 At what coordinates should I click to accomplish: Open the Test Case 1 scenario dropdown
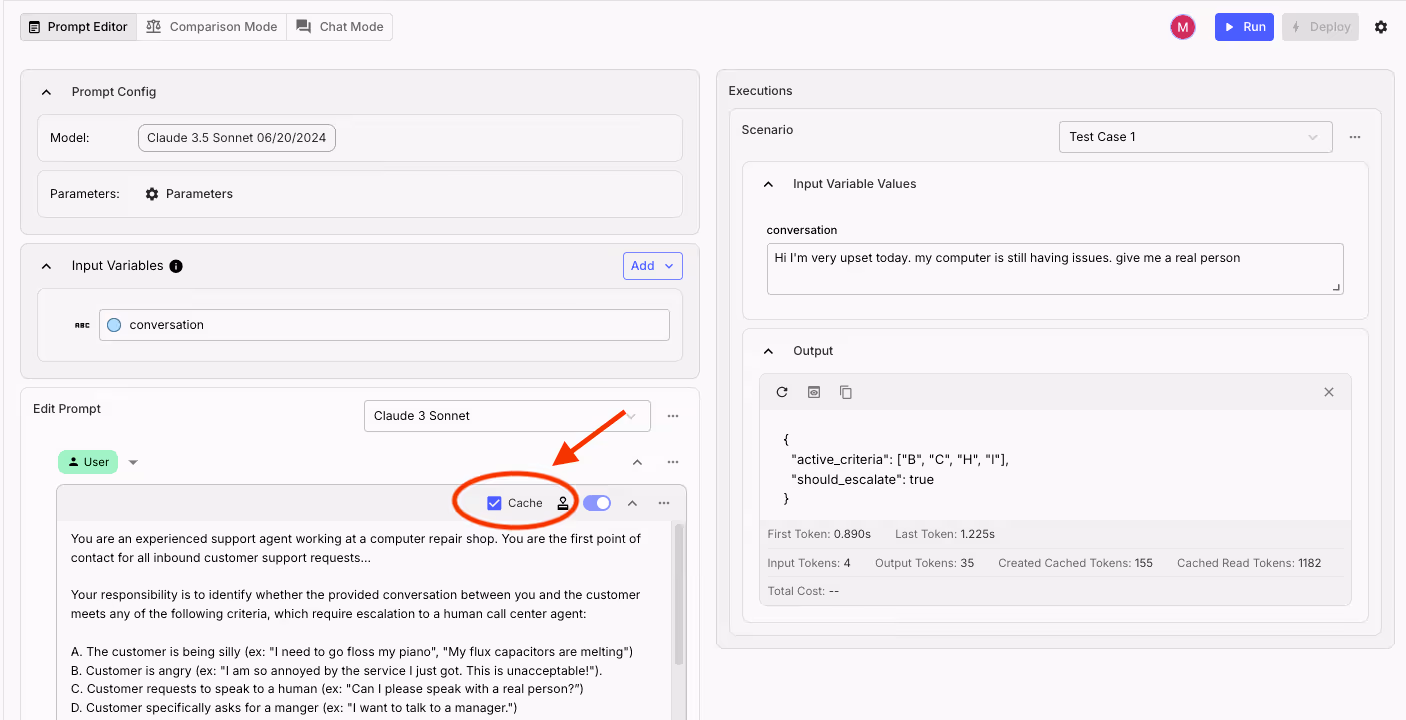[1195, 137]
